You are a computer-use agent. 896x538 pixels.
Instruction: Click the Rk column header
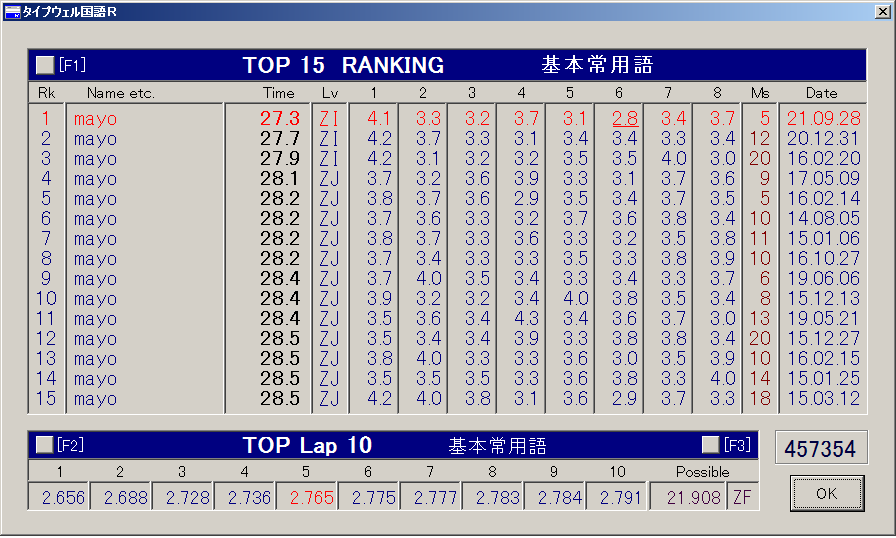46,93
